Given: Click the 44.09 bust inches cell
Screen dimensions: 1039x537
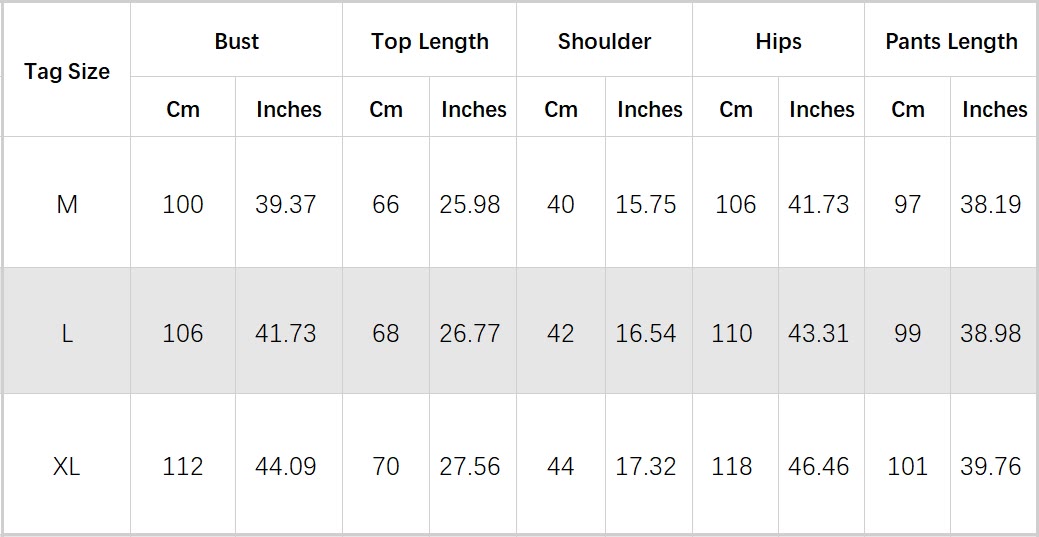Looking at the screenshot, I should click(x=286, y=466).
